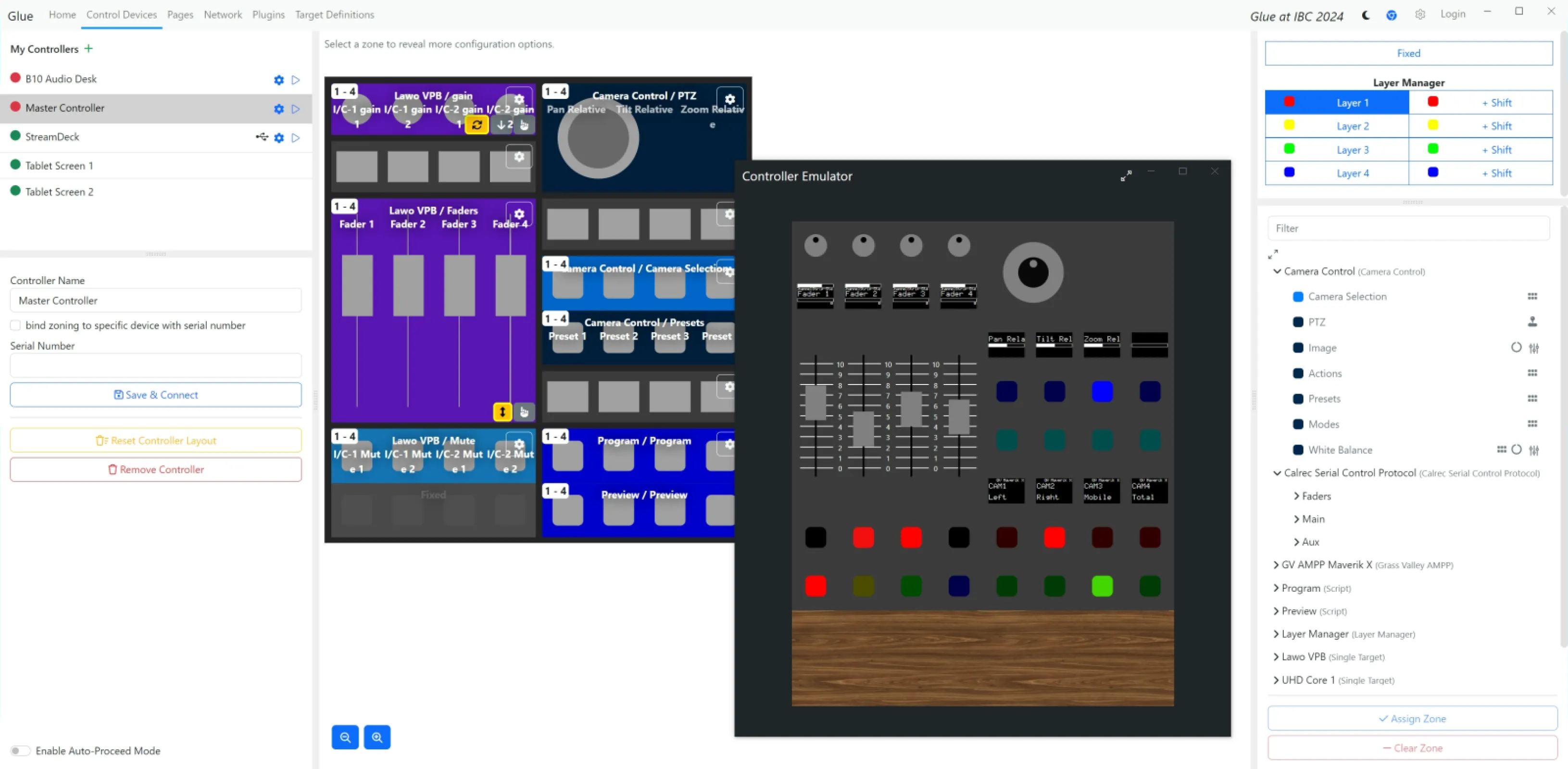
Task: Click the first fader handle in emulator
Action: 815,403
